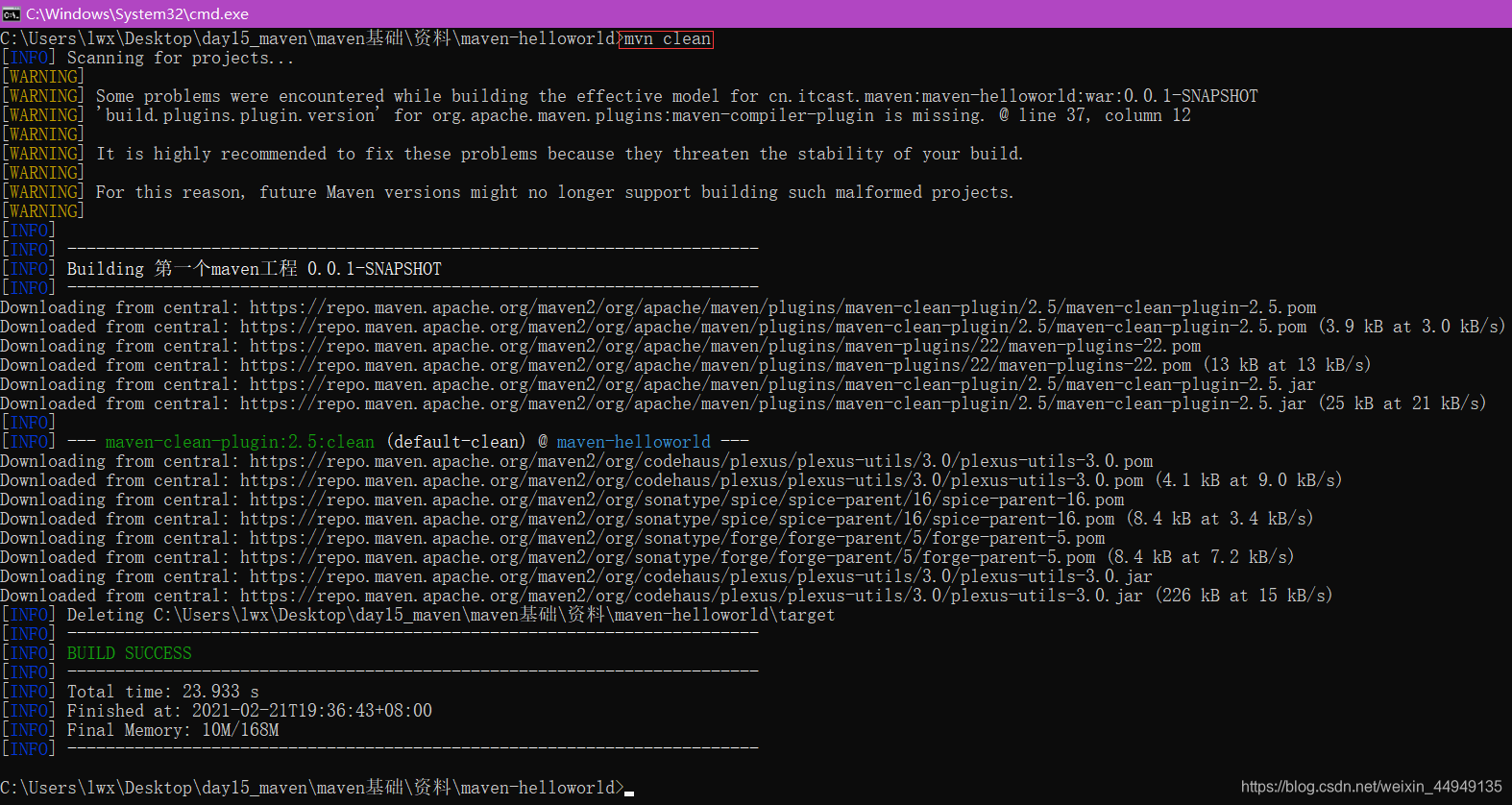Click Downloading plexus-utils-3.0.pom line

pyautogui.click(x=576, y=461)
